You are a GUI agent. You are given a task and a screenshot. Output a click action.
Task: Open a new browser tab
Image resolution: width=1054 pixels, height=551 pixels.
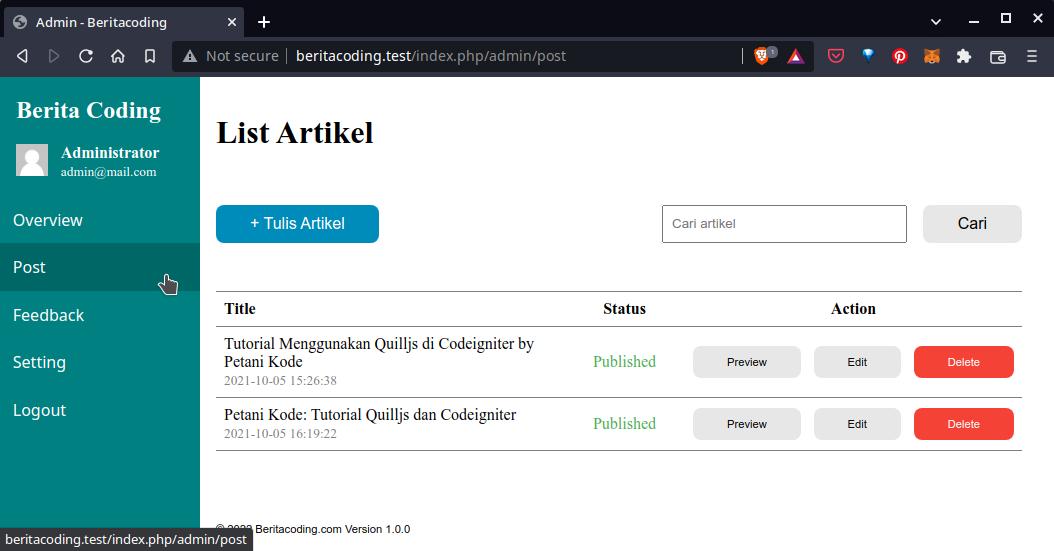tap(264, 21)
